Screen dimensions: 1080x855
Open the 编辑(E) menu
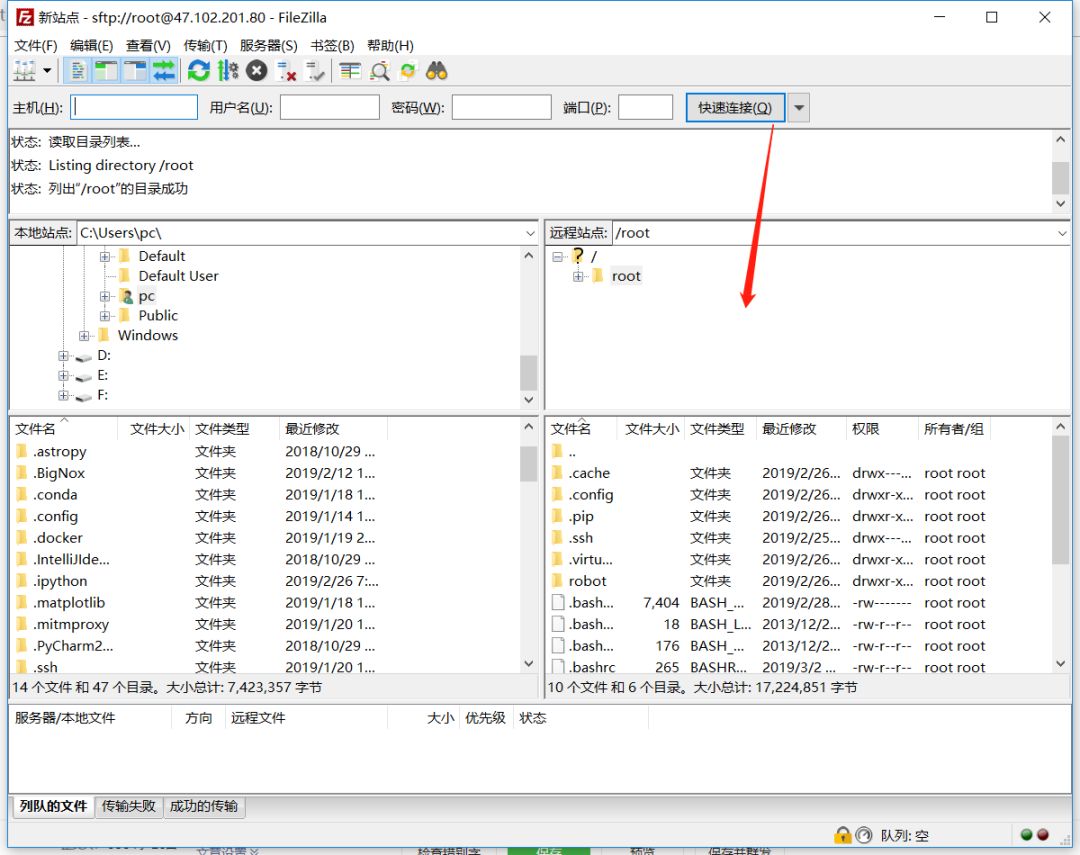pyautogui.click(x=92, y=45)
